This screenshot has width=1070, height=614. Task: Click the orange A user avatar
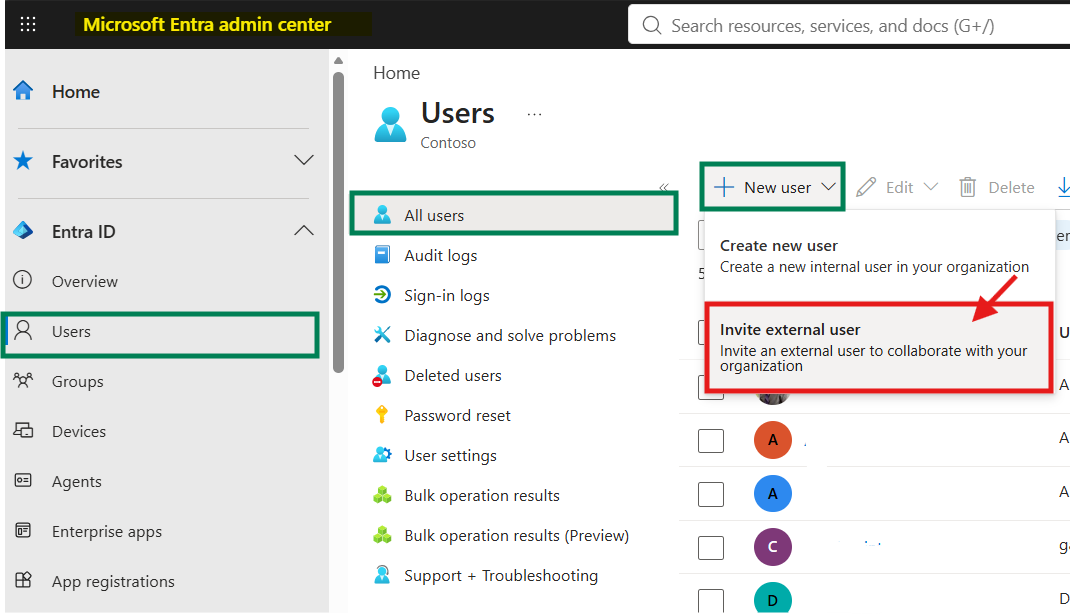[x=772, y=440]
